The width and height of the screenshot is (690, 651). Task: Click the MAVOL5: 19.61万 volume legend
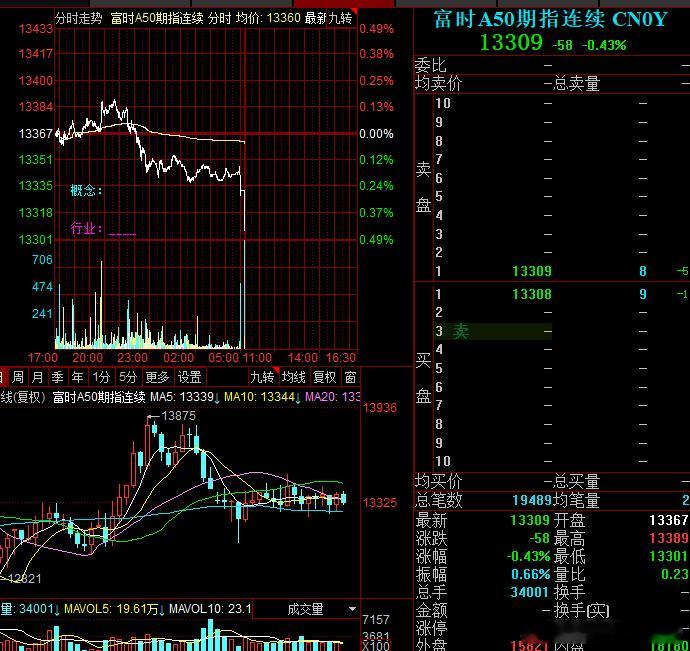click(x=111, y=609)
